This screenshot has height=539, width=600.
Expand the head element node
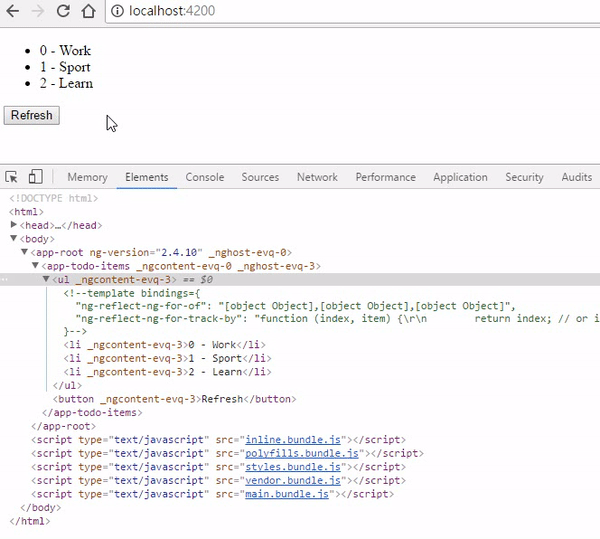(x=14, y=225)
